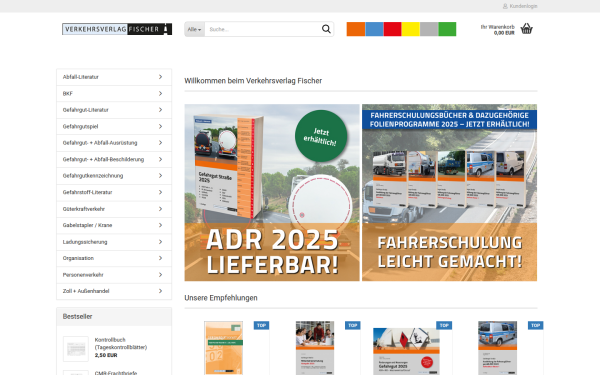
Task: Click the Bestseller panel heading
Action: tap(77, 316)
